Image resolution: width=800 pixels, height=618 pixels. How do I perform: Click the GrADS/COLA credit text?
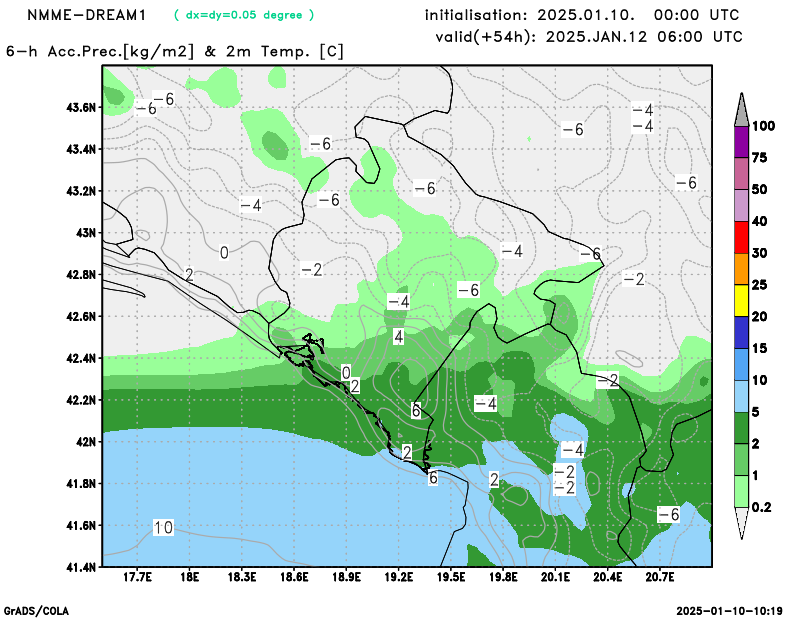[x=36, y=611]
